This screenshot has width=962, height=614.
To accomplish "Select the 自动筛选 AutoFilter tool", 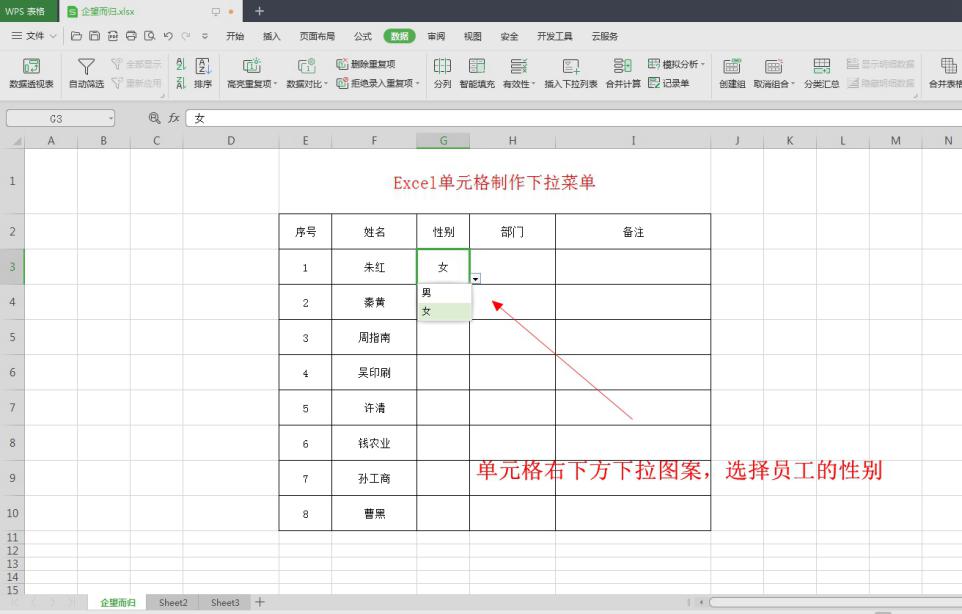I will [85, 71].
